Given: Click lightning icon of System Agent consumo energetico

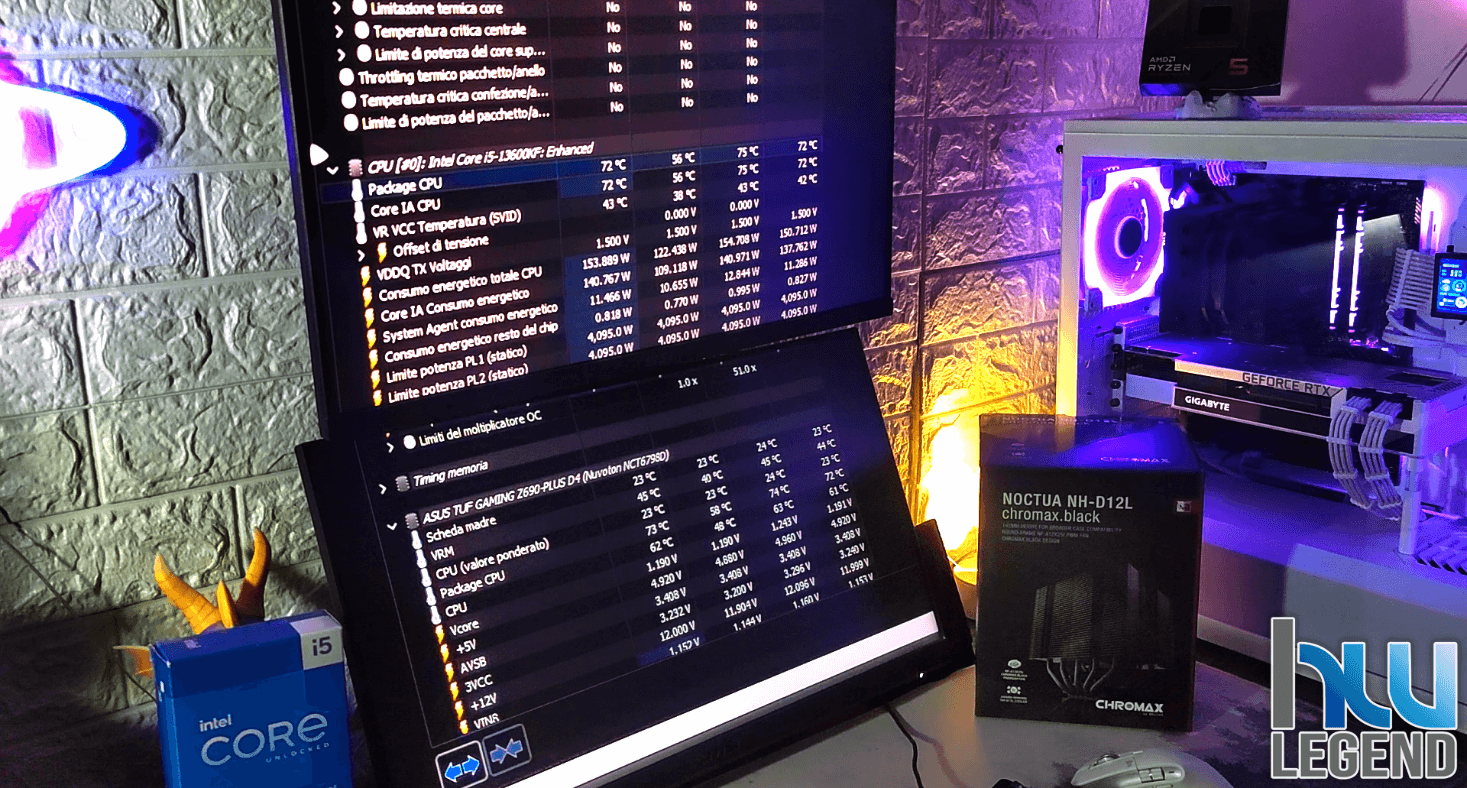Looking at the screenshot, I should (372, 338).
